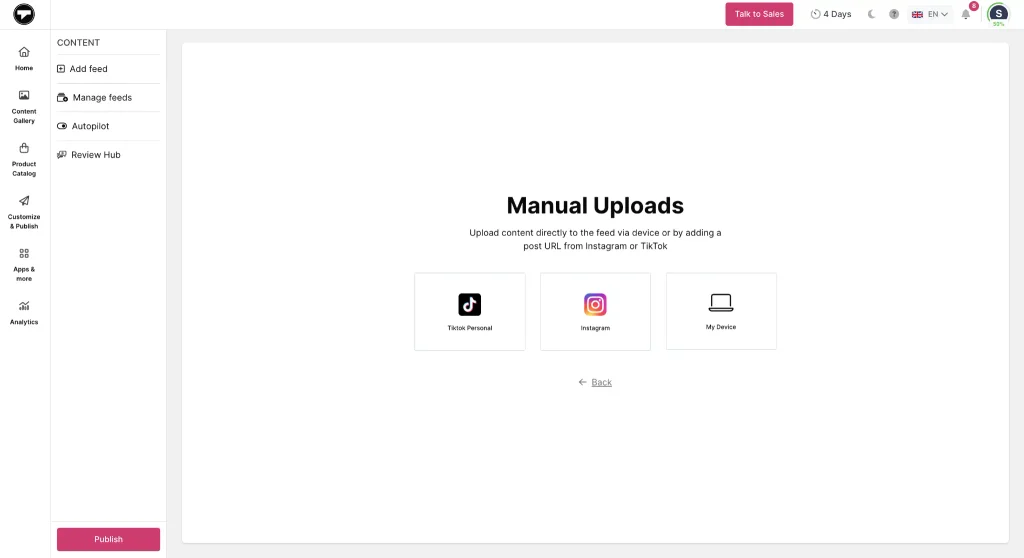Open the Home section in sidebar
The width and height of the screenshot is (1024, 558).
[x=24, y=58]
